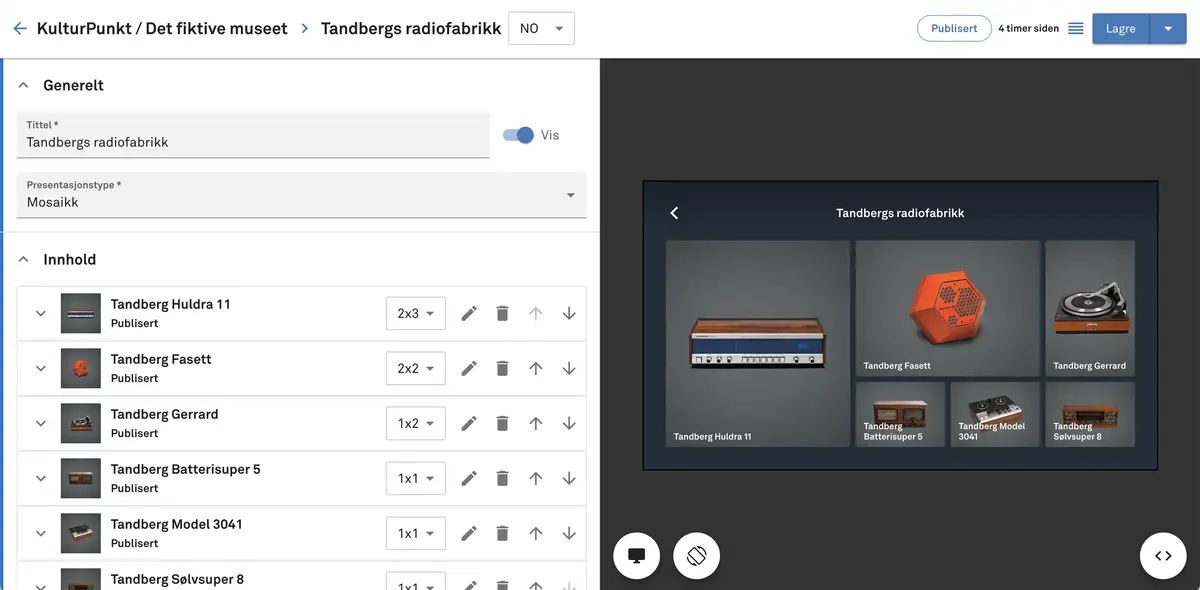Edit Tandberg Huldra 11 with pencil icon
The image size is (1200, 590).
[x=468, y=313]
